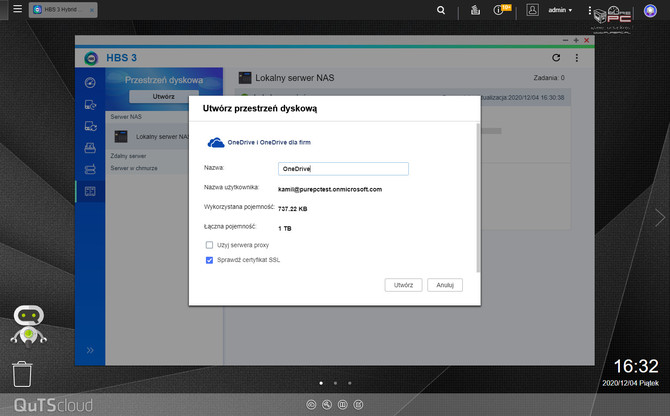This screenshot has height=416, width=670.
Task: Click the dialog vertical scrollbar
Action: (478, 198)
